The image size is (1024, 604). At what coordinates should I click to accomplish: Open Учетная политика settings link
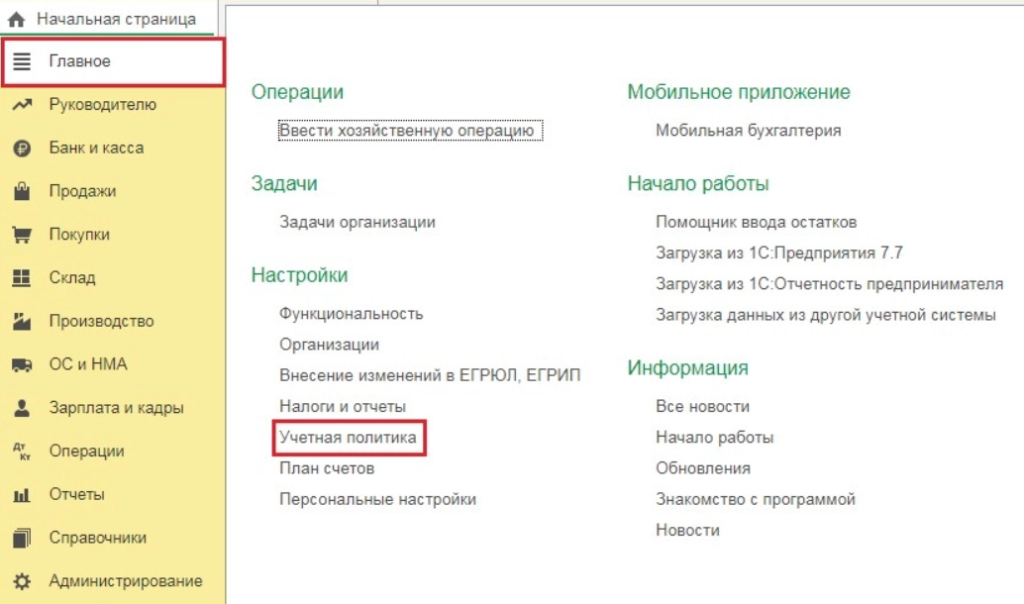348,438
